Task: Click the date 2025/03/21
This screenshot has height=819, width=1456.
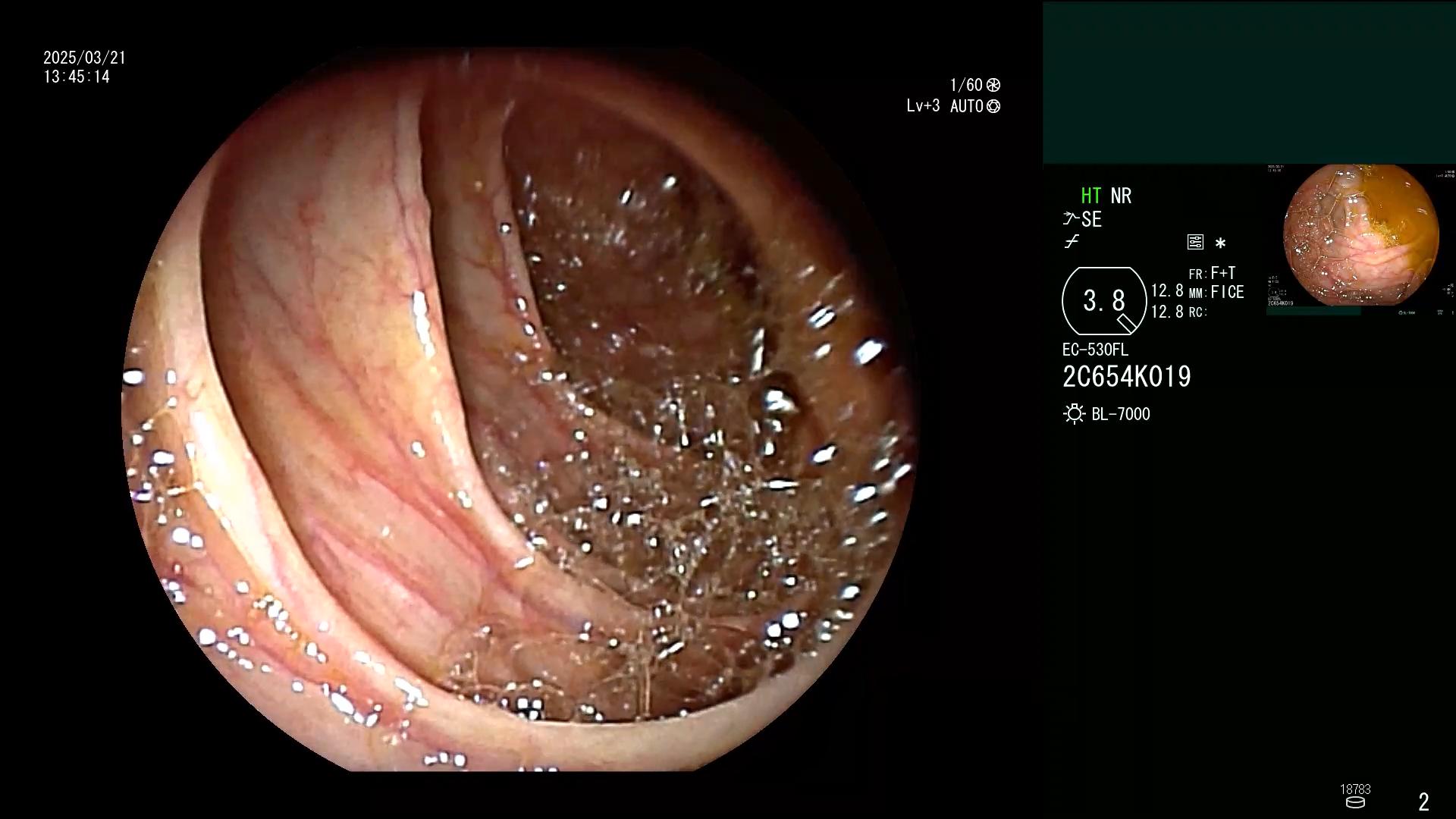Action: (85, 58)
